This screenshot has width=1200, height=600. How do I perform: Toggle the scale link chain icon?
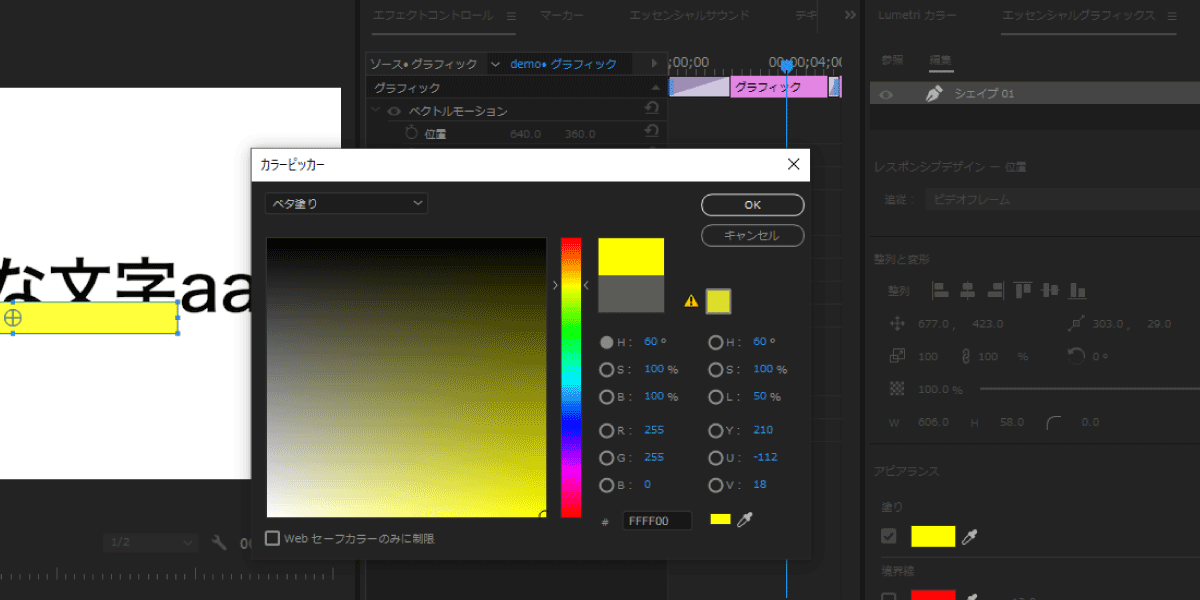966,356
